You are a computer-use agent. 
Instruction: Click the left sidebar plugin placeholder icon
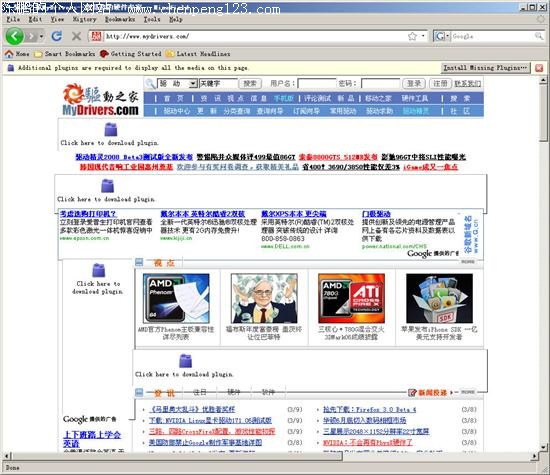point(98,270)
